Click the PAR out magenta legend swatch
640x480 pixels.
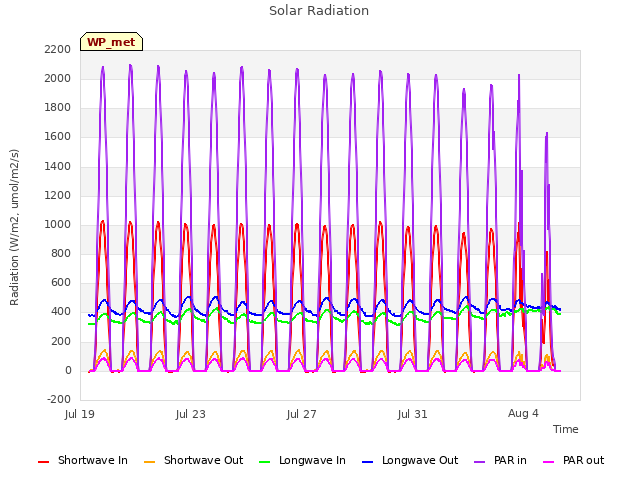click(549, 462)
